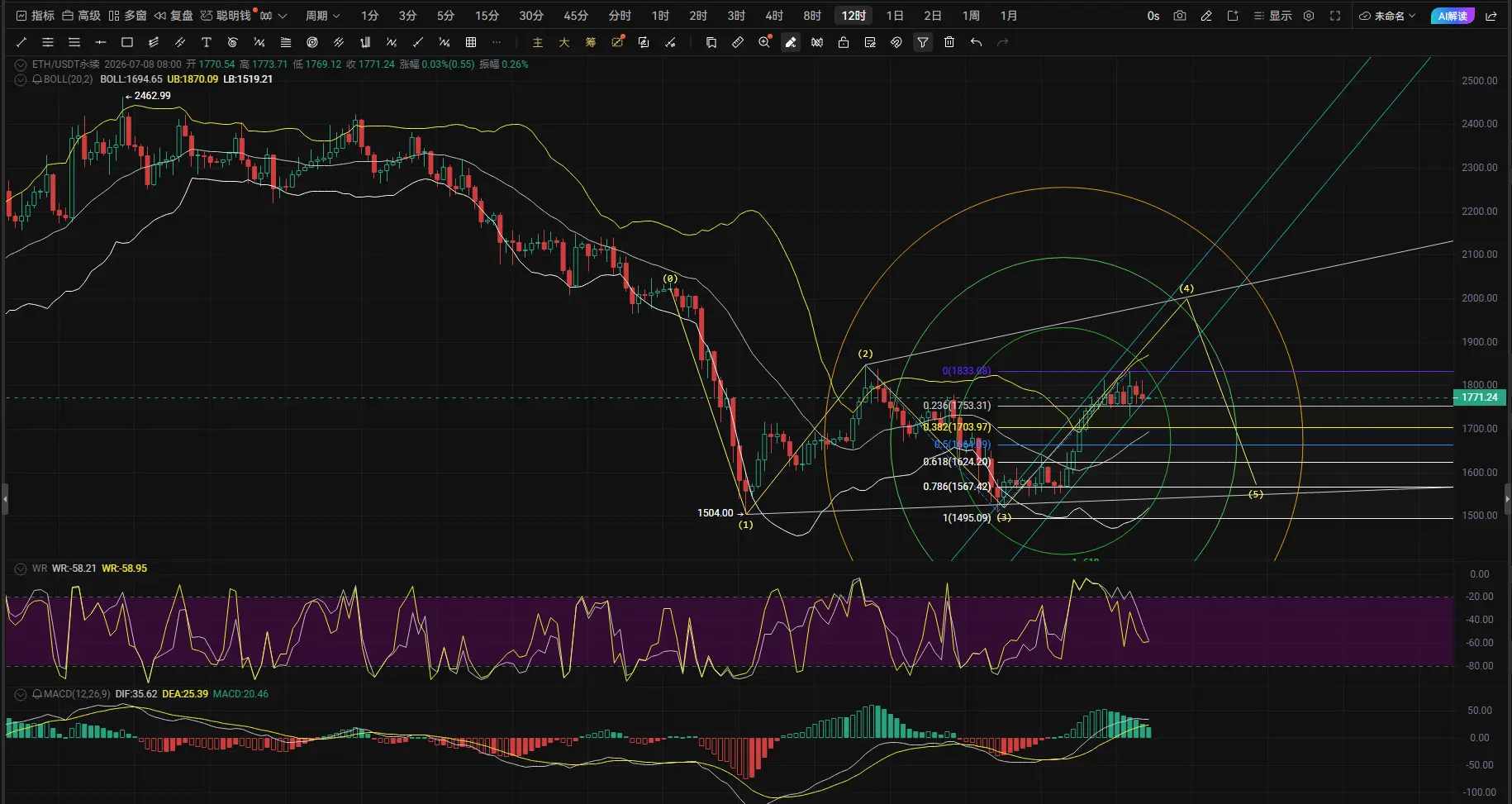Open the 指标 indicators button
This screenshot has width=1512, height=804.
click(x=36, y=16)
